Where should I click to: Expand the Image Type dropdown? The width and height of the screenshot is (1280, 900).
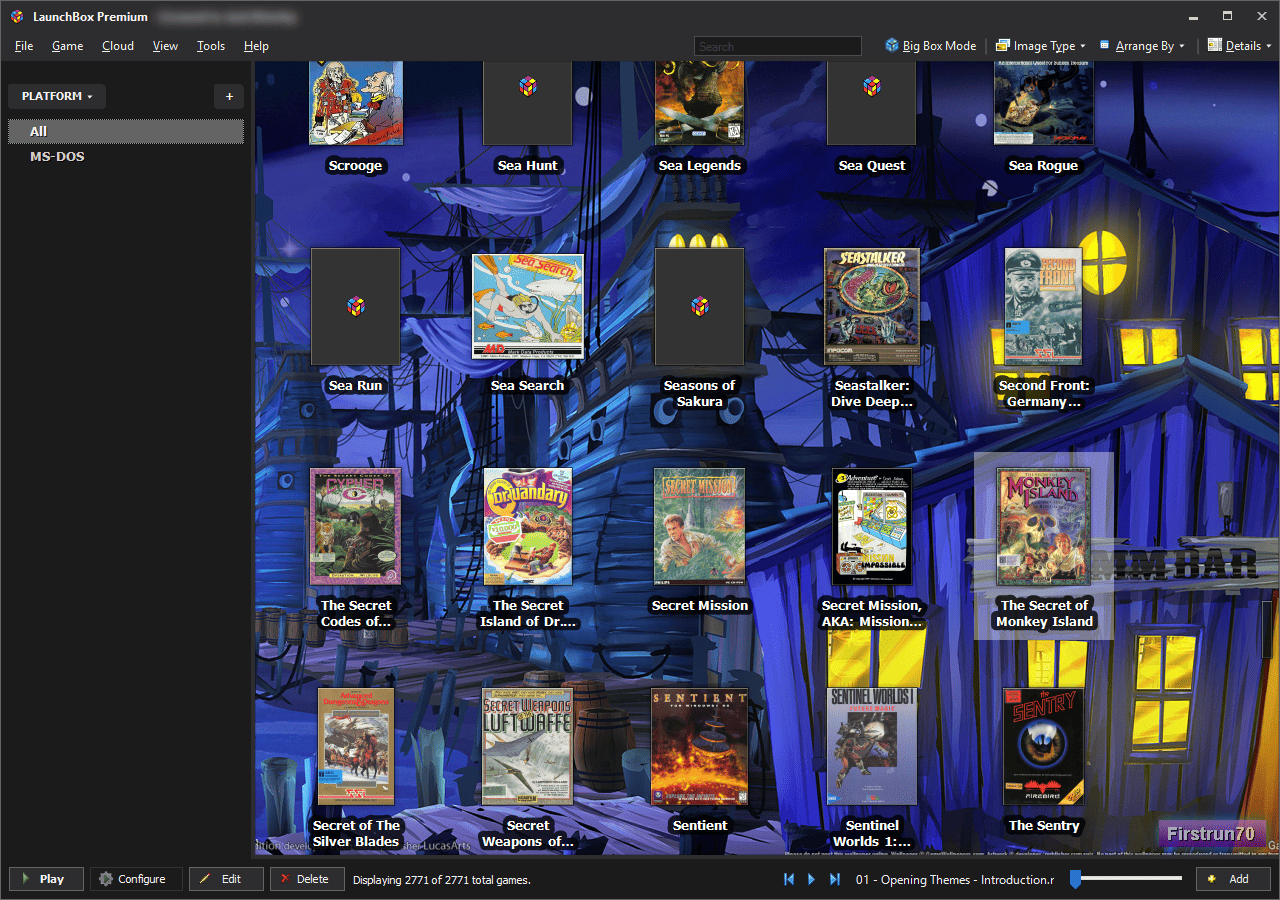(1040, 46)
